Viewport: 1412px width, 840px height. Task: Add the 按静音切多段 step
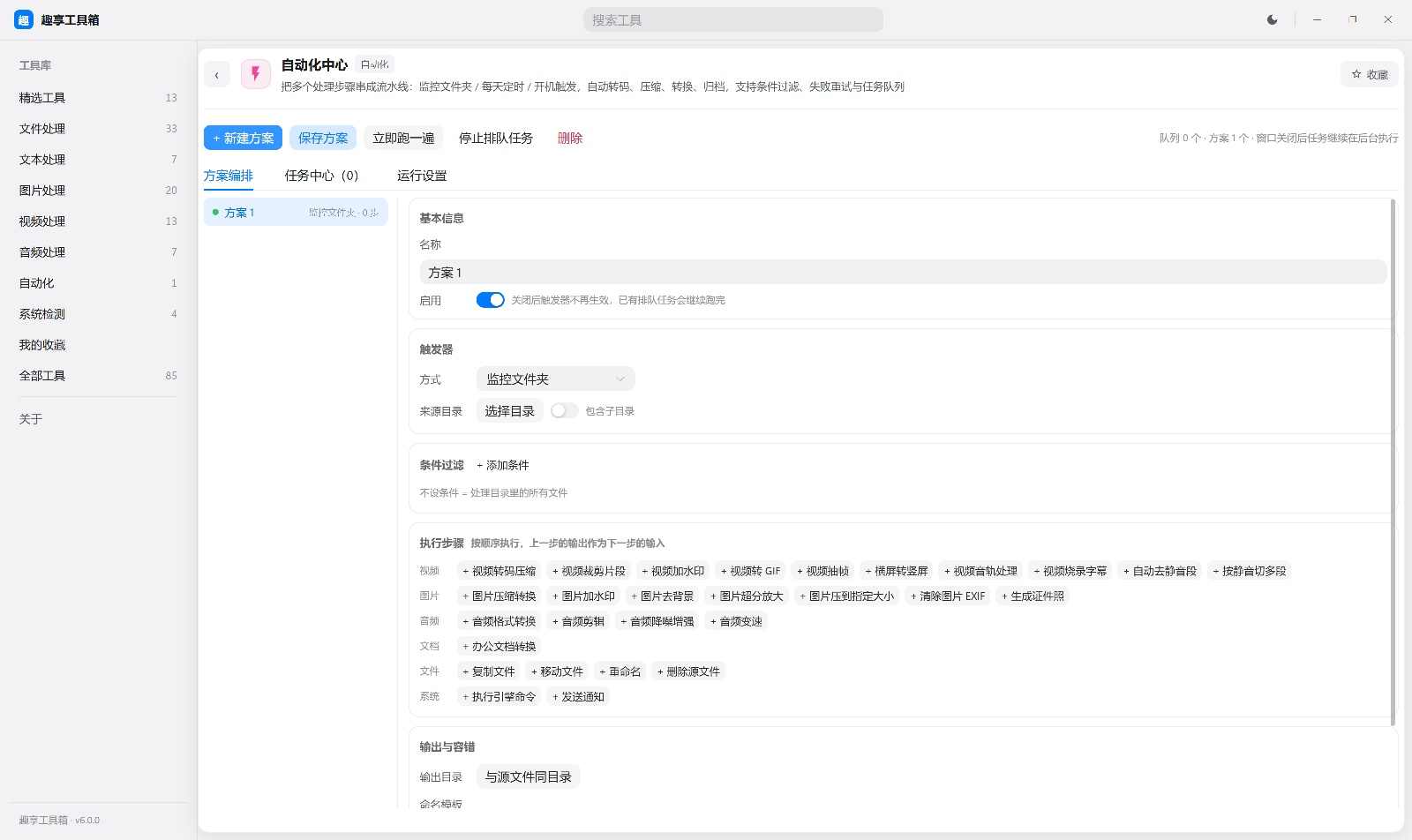tap(1249, 572)
